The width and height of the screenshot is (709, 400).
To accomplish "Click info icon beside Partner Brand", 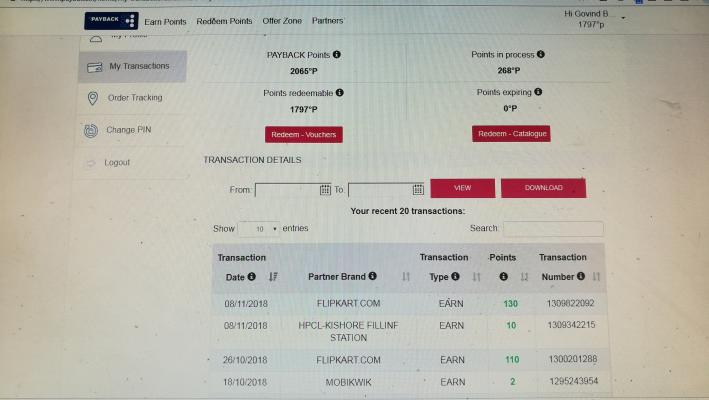I will tap(372, 276).
